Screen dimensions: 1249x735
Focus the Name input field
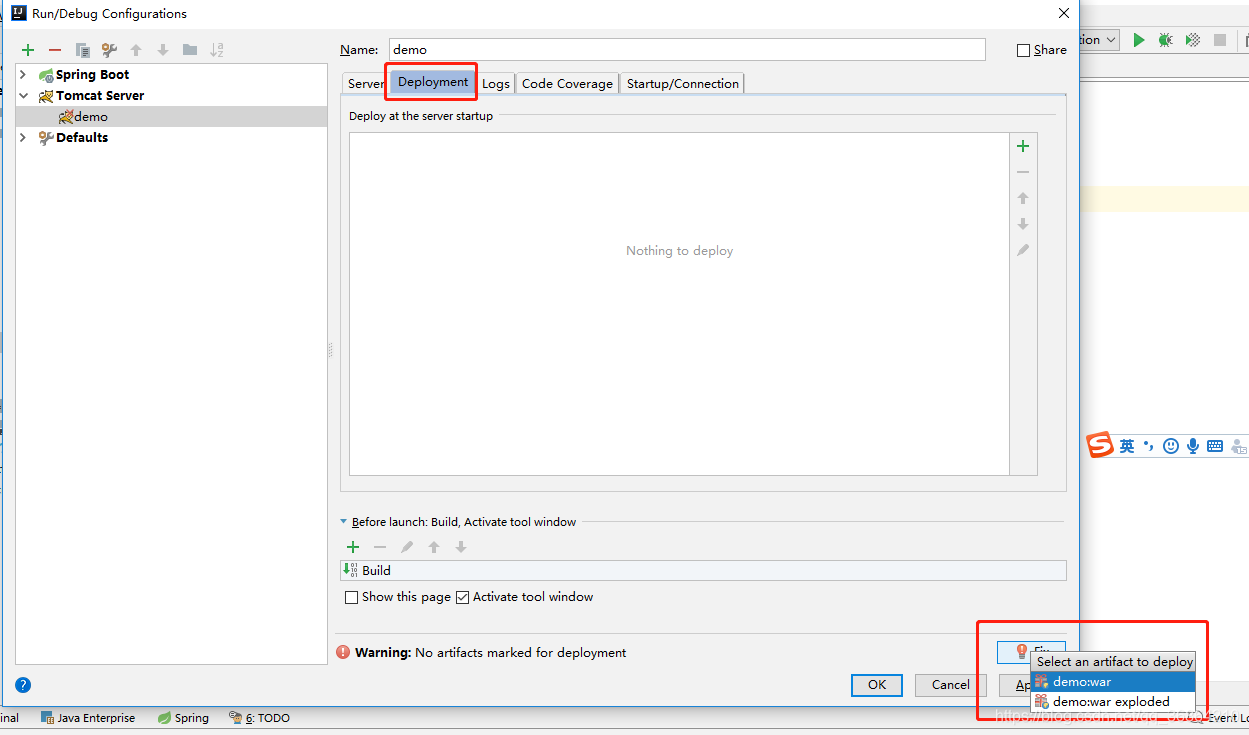pyautogui.click(x=687, y=49)
